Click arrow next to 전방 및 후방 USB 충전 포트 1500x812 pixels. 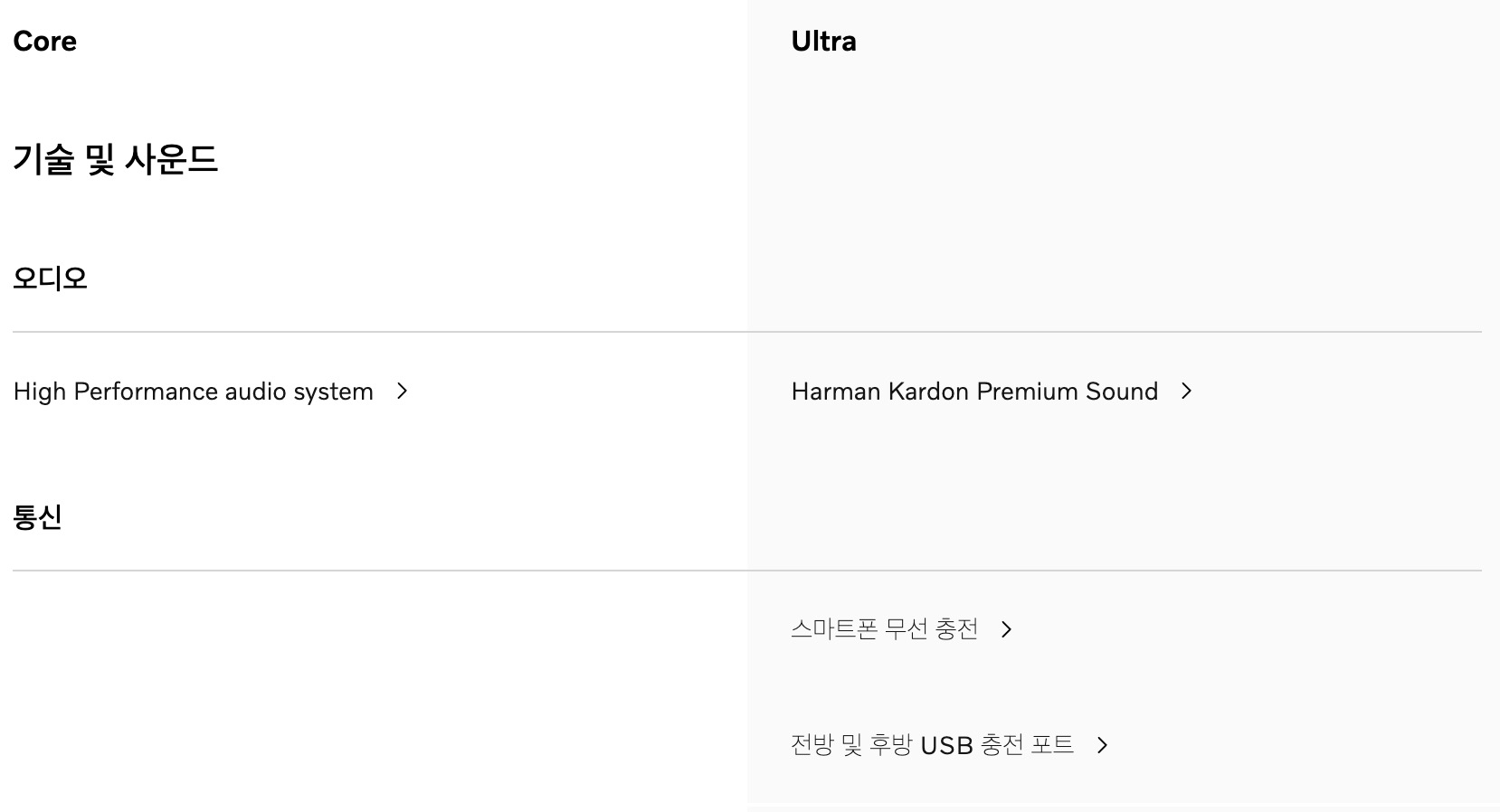pyautogui.click(x=1102, y=745)
